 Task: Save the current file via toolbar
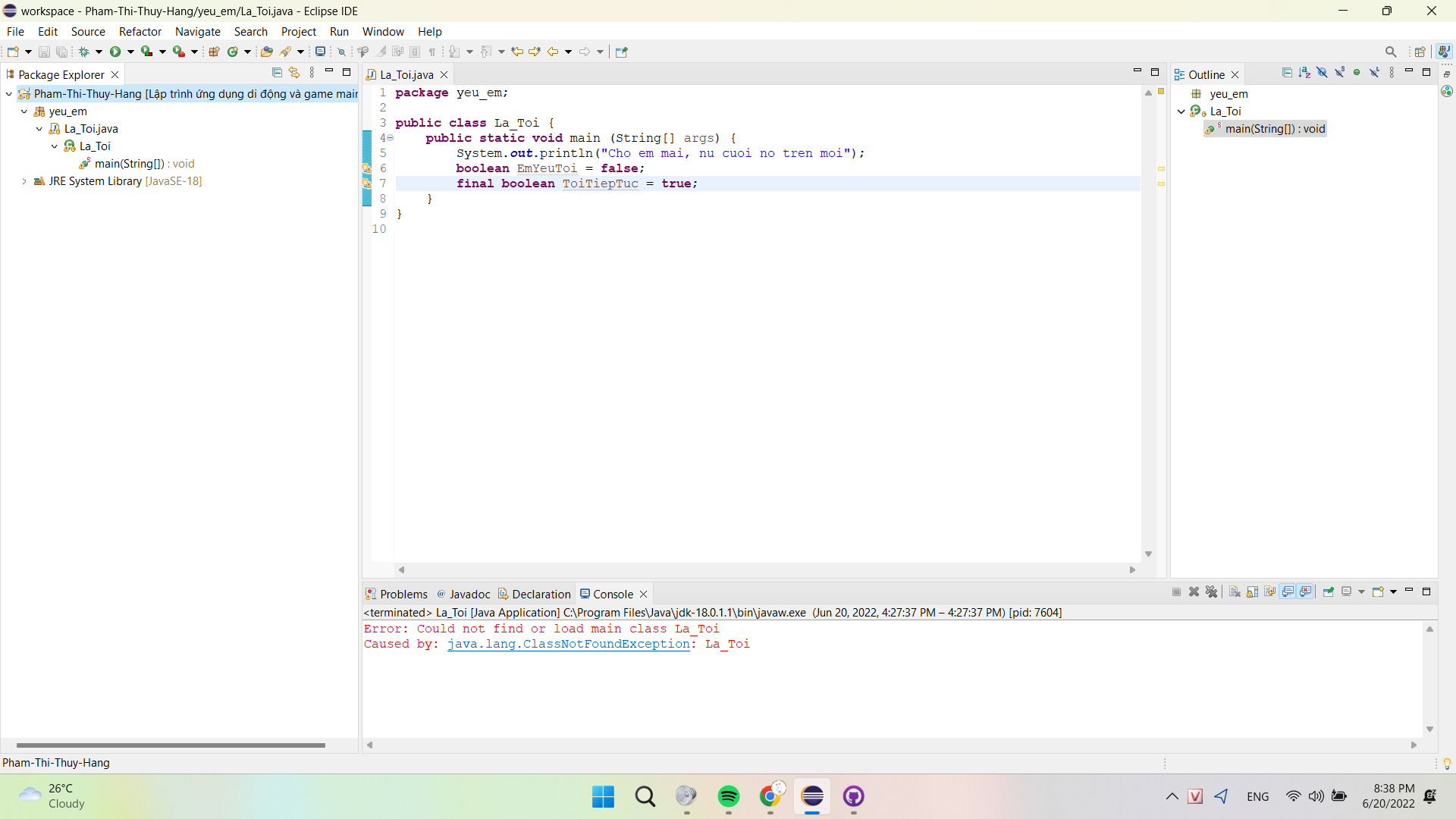point(43,51)
